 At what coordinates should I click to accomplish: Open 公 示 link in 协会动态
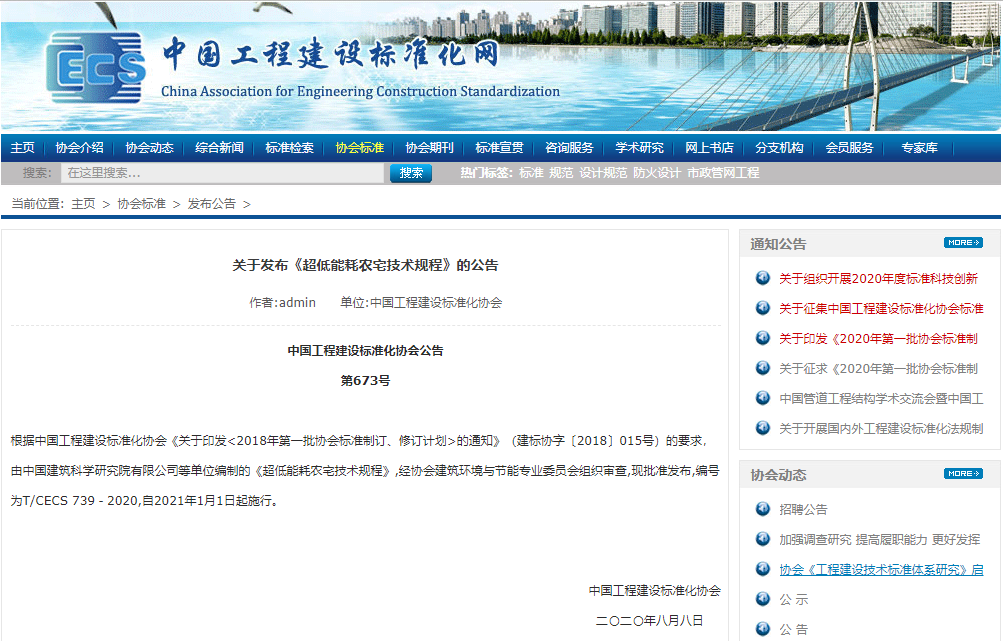[x=793, y=599]
